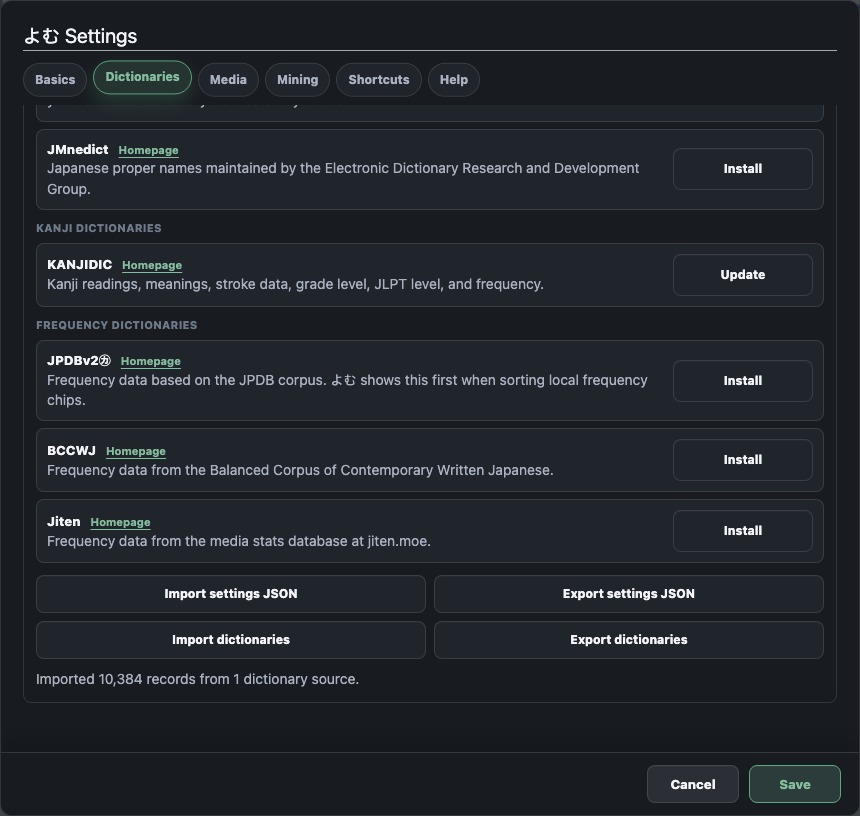Install the JPDBv2 frequency dictionary
The image size is (860, 816).
click(743, 381)
